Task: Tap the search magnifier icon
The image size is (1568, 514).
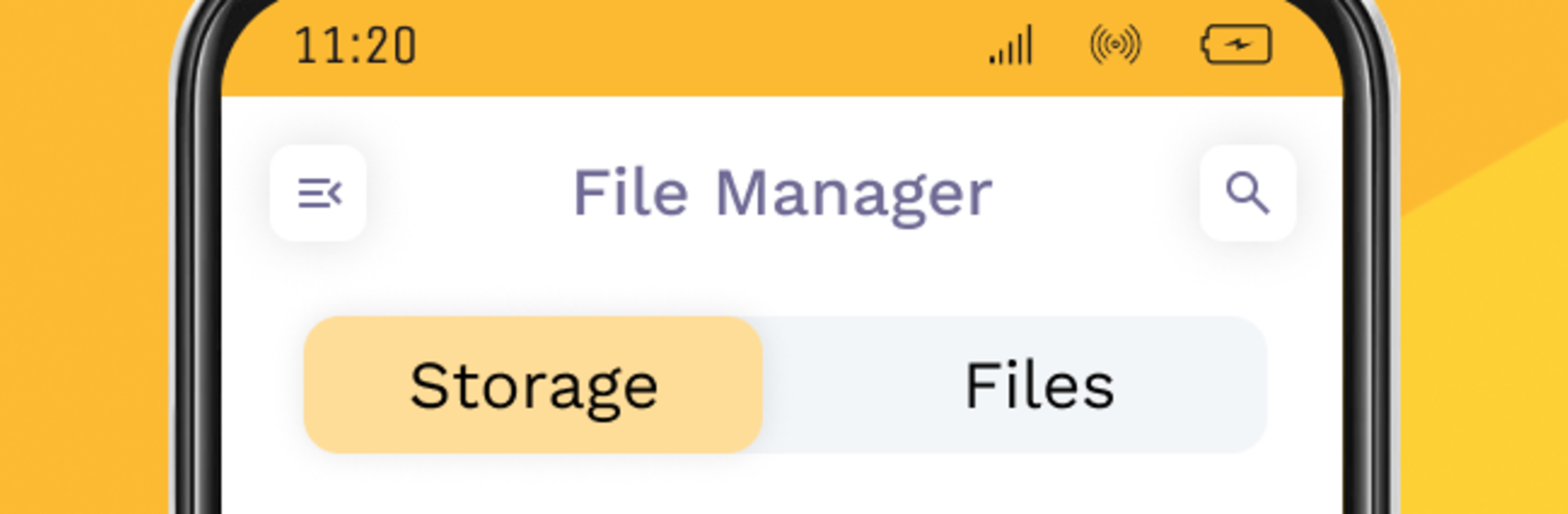Action: 1247,193
